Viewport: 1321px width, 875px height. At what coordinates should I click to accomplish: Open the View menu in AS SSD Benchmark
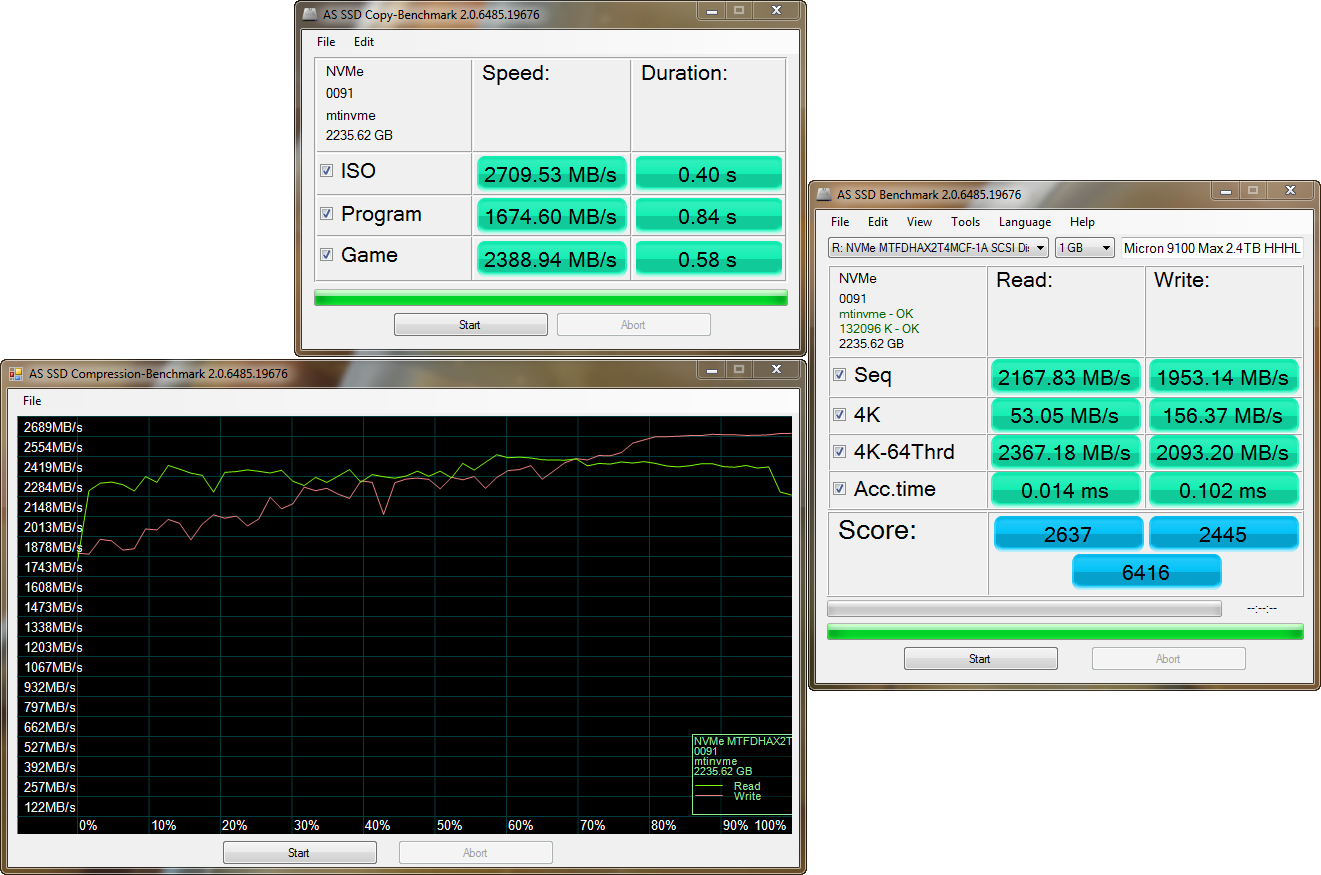click(x=919, y=222)
